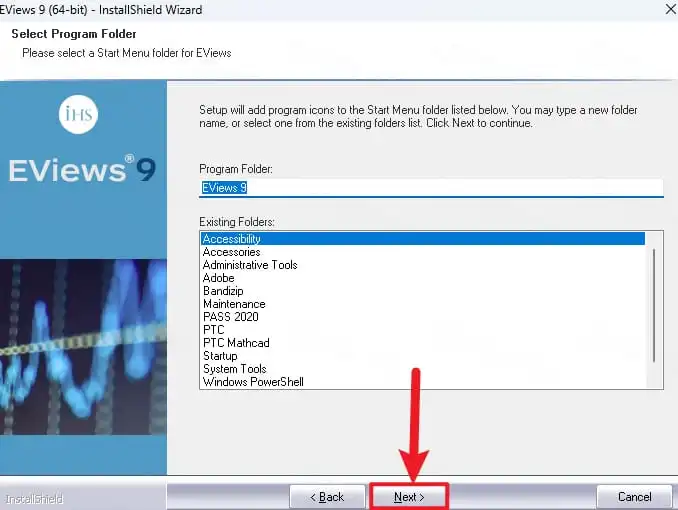Click the Next button
The width and height of the screenshot is (678, 510).
pyautogui.click(x=409, y=497)
